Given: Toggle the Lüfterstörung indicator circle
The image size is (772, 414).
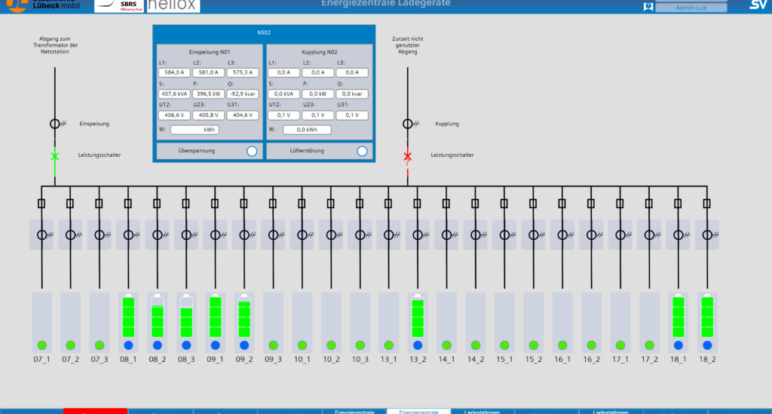Looking at the screenshot, I should pyautogui.click(x=362, y=150).
